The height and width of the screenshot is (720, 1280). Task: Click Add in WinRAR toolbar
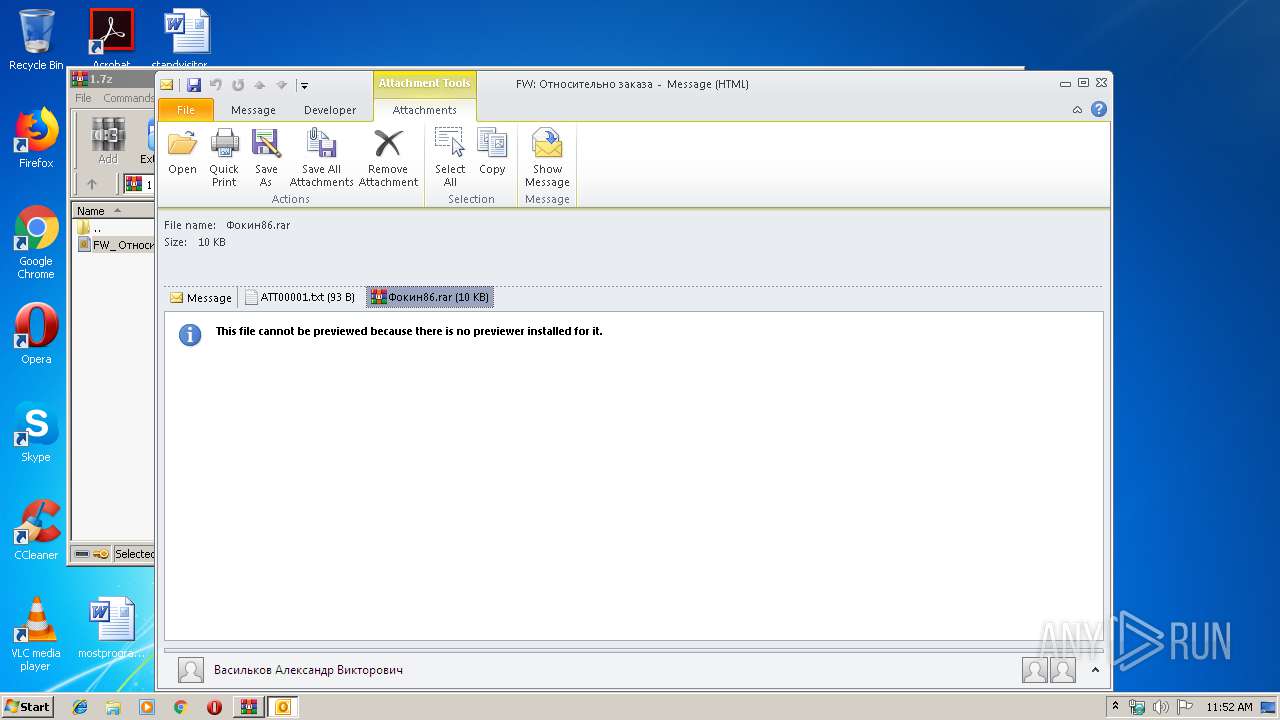click(x=107, y=141)
